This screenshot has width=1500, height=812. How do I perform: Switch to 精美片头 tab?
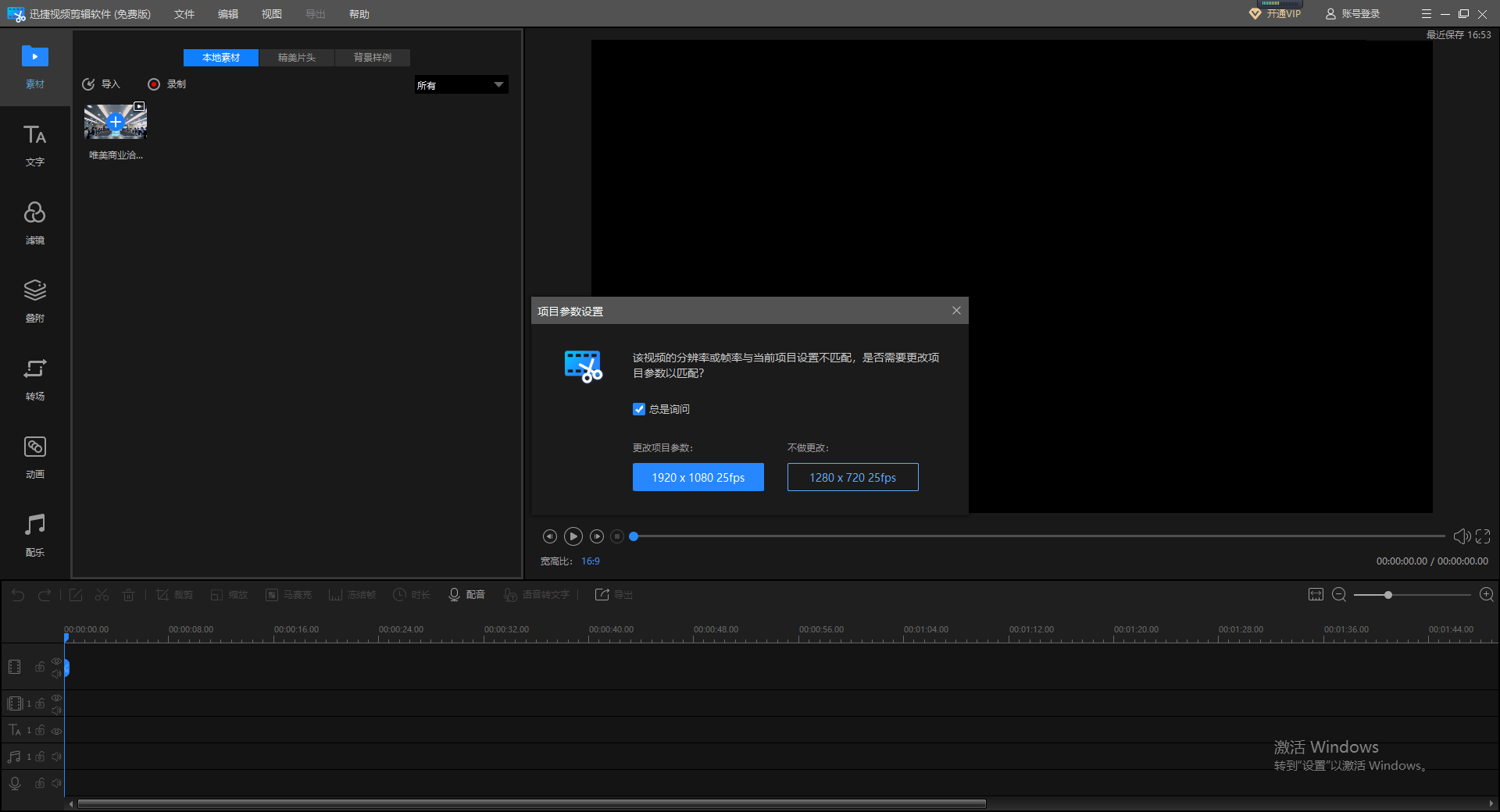click(297, 58)
